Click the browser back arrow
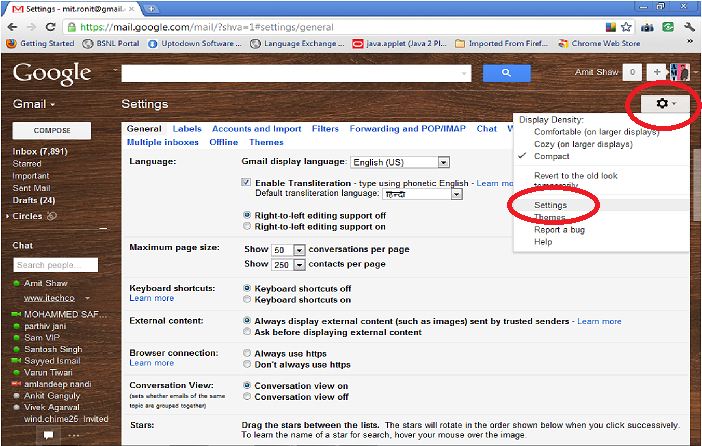 click(x=13, y=27)
